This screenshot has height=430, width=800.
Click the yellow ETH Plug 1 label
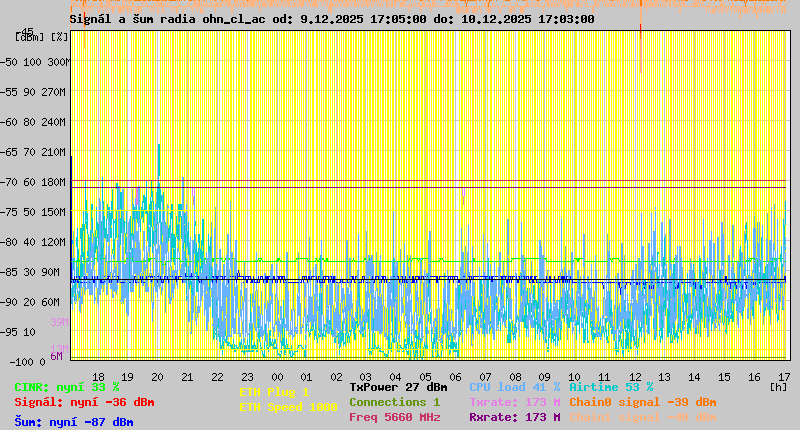274,393
